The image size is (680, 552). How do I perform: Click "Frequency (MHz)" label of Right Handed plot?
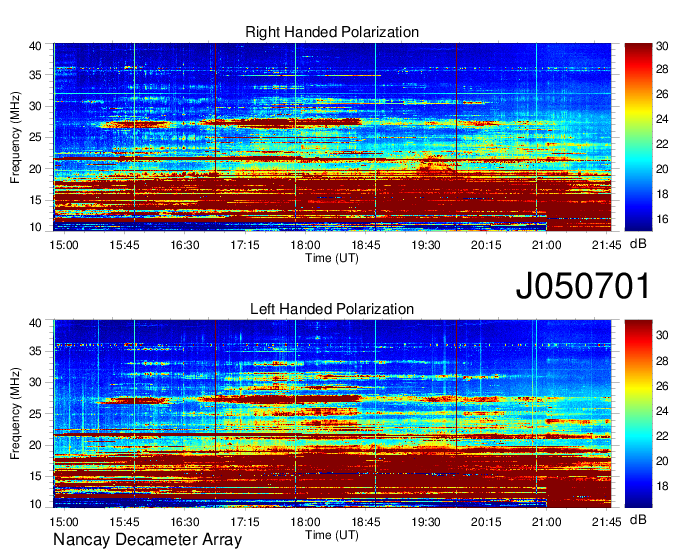(15, 137)
